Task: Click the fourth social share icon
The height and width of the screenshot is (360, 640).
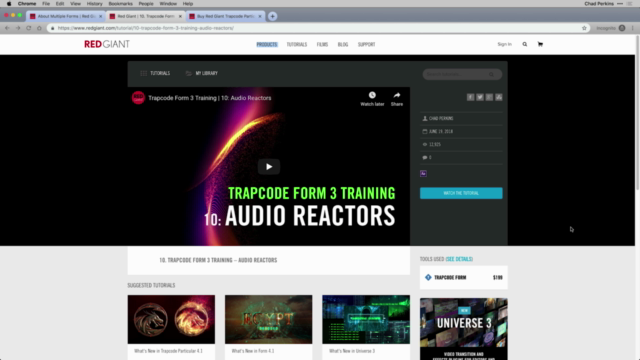Action: coord(498,97)
